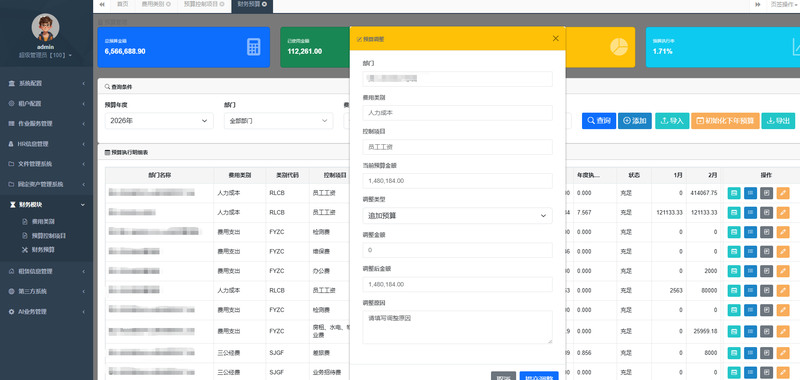Image resolution: width=800 pixels, height=380 pixels.
Task: Expand the 租赁信息管理 sidebar menu
Action: point(46,271)
